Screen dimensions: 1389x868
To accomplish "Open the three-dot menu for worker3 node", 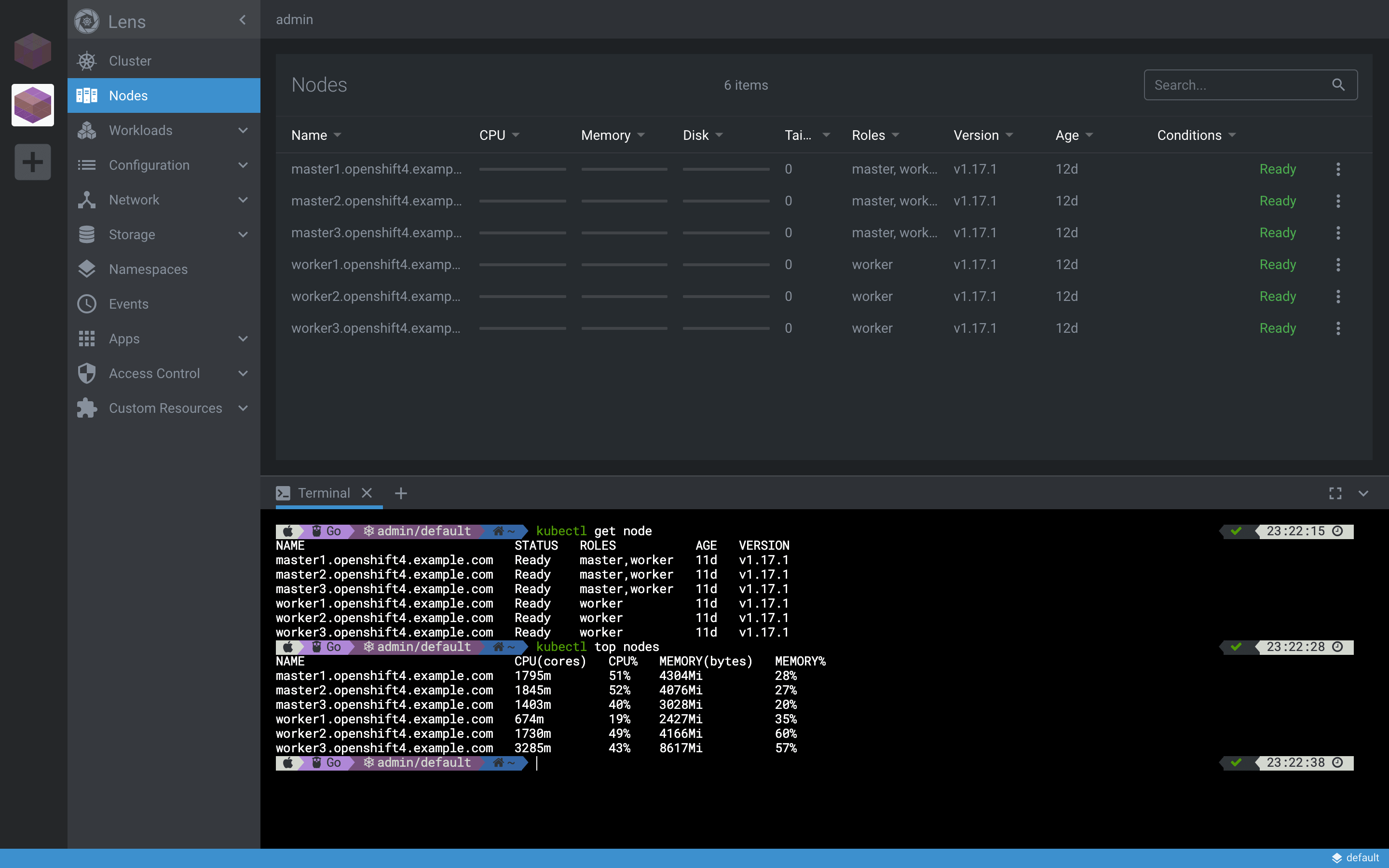I will [1338, 328].
